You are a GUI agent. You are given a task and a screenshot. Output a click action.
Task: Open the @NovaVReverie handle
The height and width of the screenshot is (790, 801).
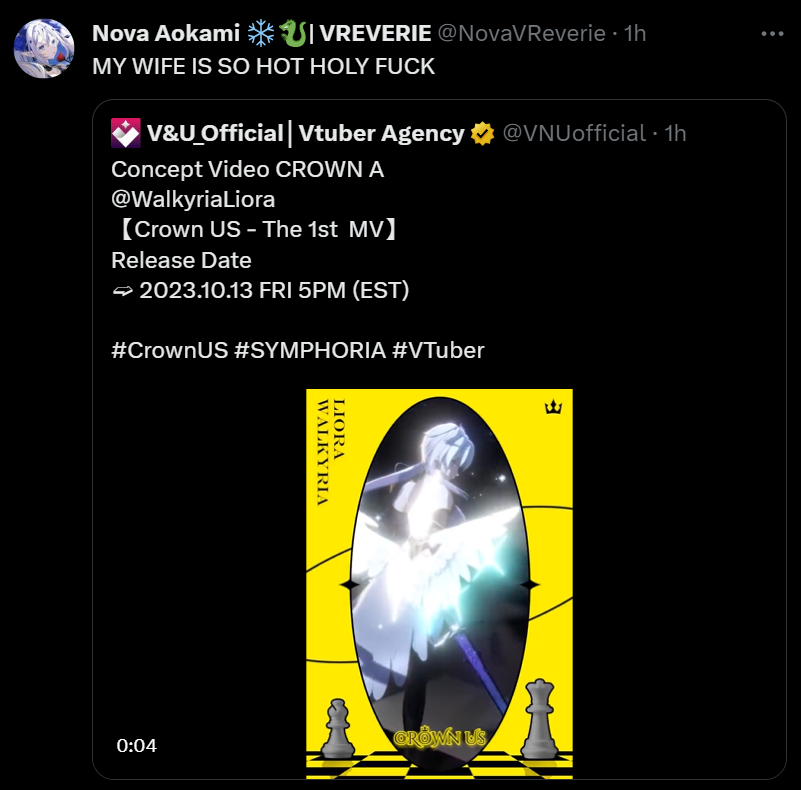[x=522, y=34]
